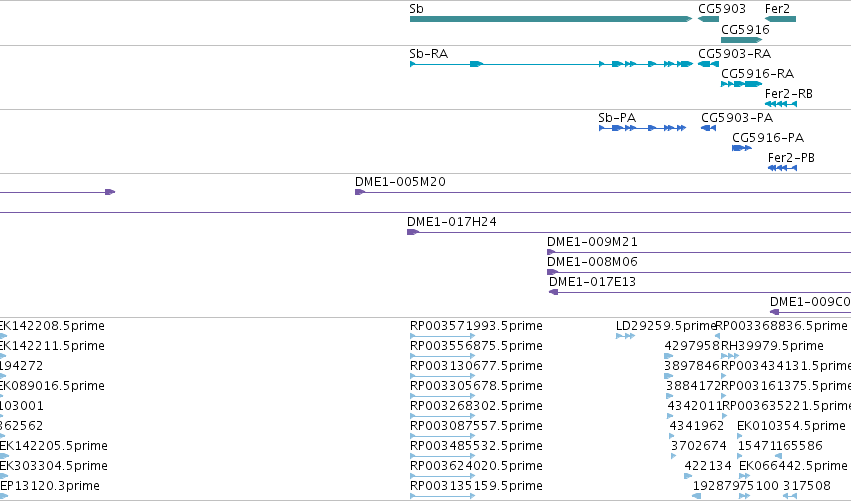
Task: Select the '3897846' EST label
Action: click(692, 366)
